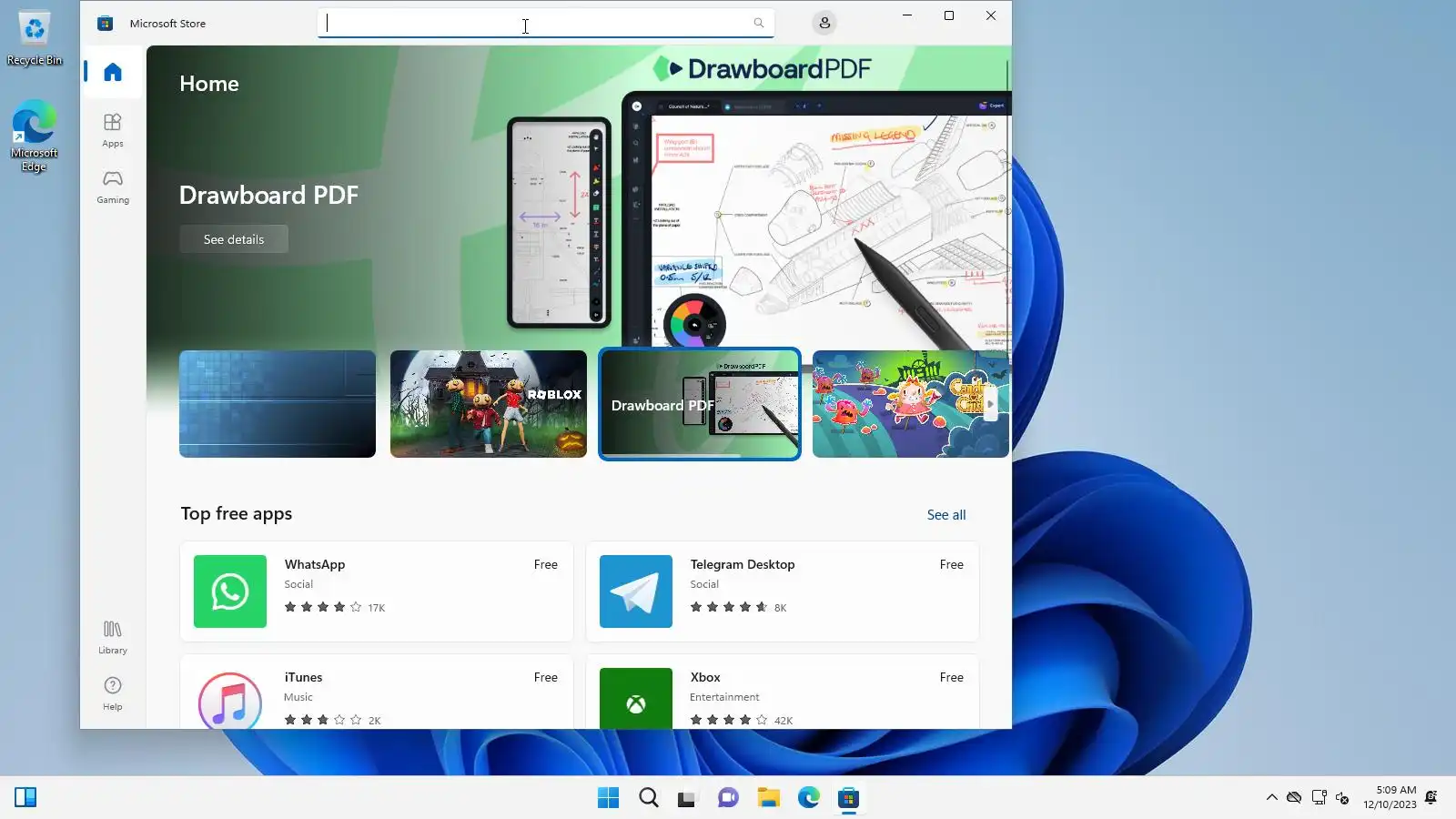This screenshot has height=819, width=1456.
Task: Open the Xbox app title
Action: 705,677
